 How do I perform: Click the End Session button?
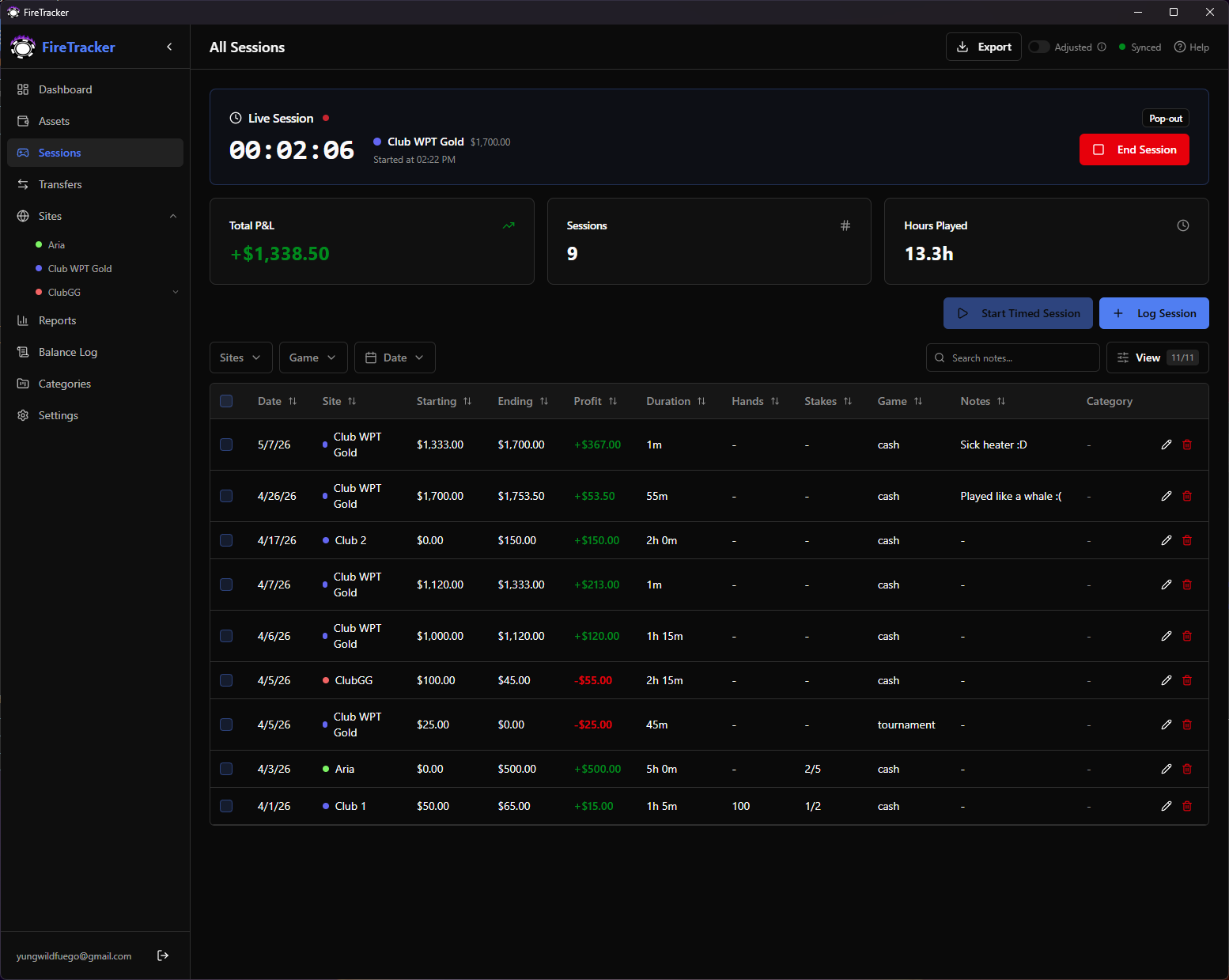(x=1134, y=149)
